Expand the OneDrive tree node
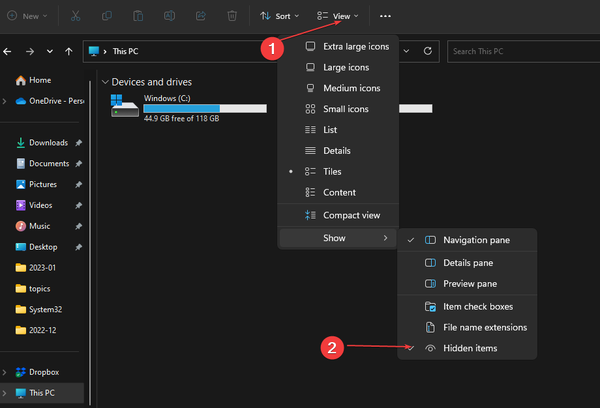 click(5, 101)
